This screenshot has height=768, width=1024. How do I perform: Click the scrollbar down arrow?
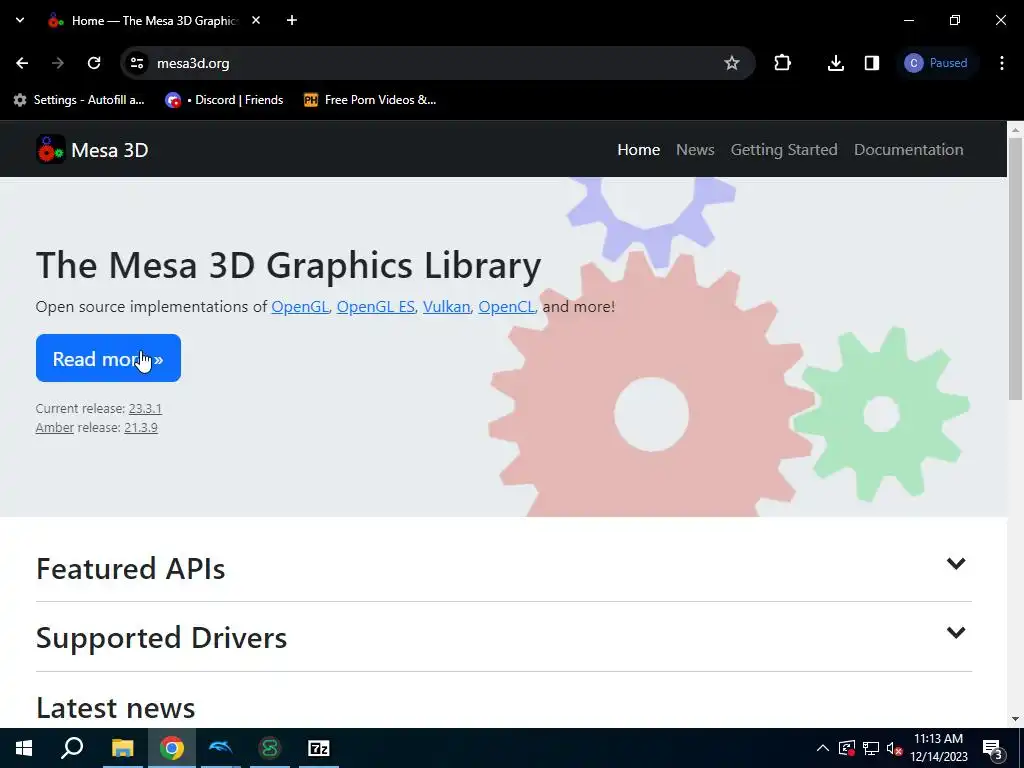tap(1016, 719)
